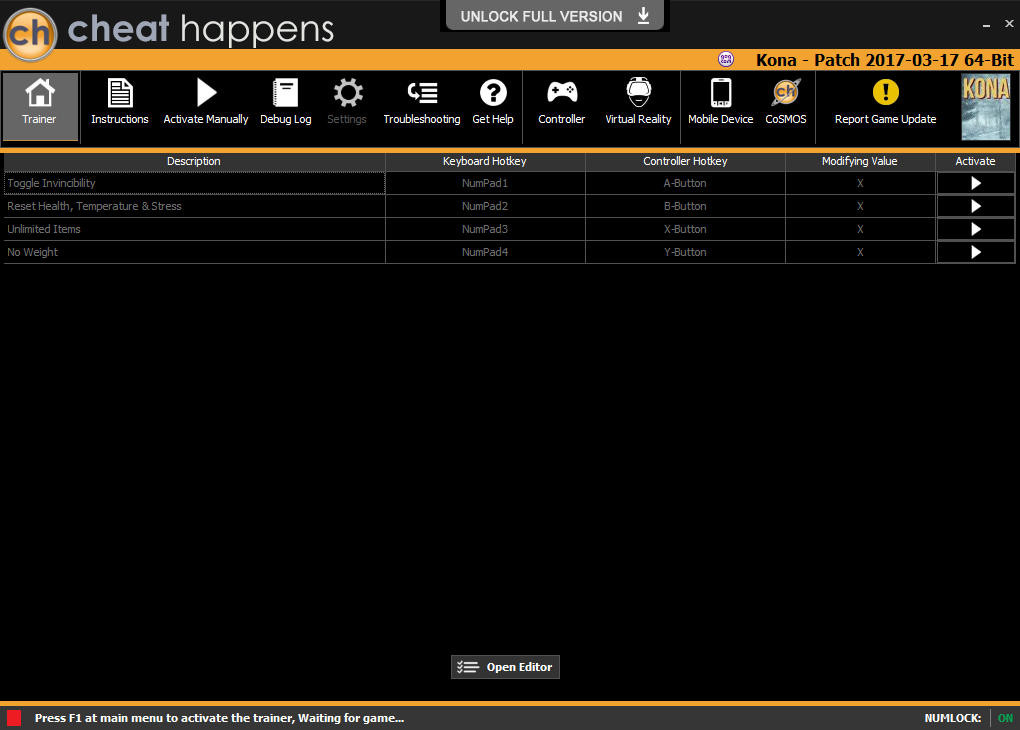Open the Instructions page
1020x730 pixels.
120,102
